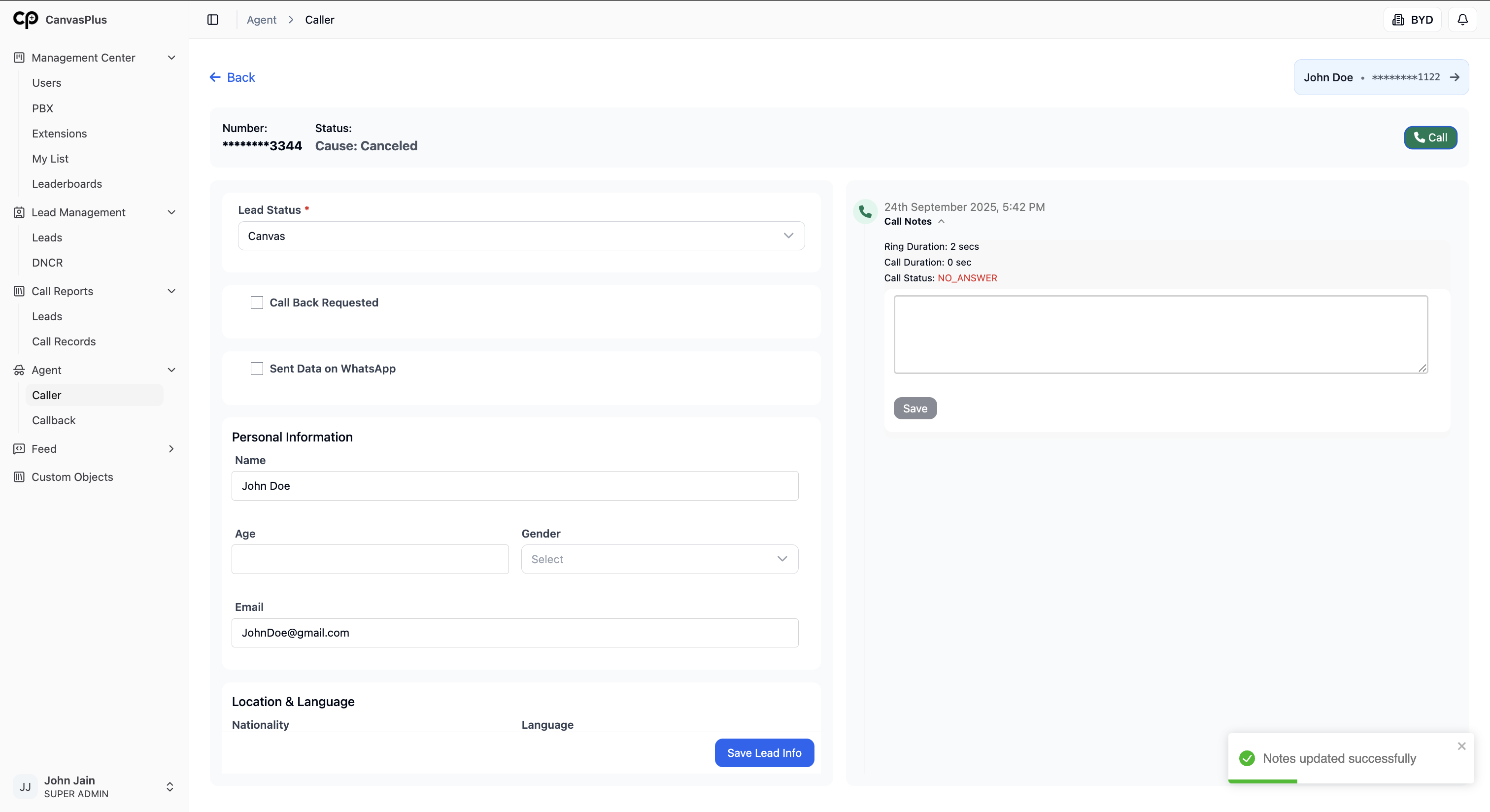The width and height of the screenshot is (1490, 812).
Task: Click the Save Lead Info button
Action: pos(764,753)
